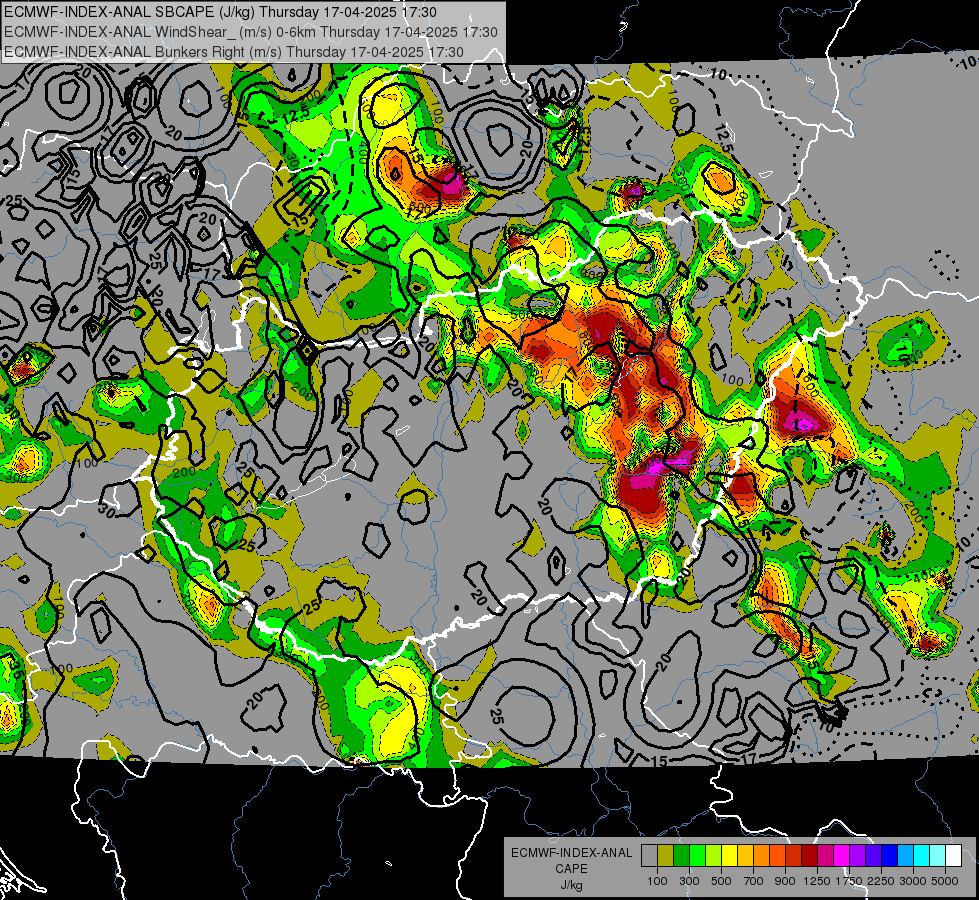Click the 300 legend value
This screenshot has width=979, height=900.
pos(689,881)
